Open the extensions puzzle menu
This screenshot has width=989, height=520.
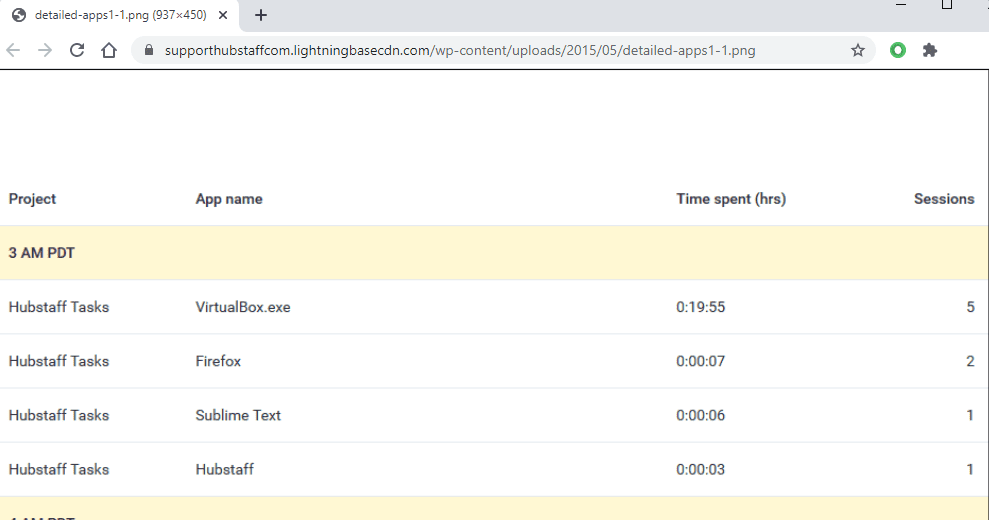point(930,50)
